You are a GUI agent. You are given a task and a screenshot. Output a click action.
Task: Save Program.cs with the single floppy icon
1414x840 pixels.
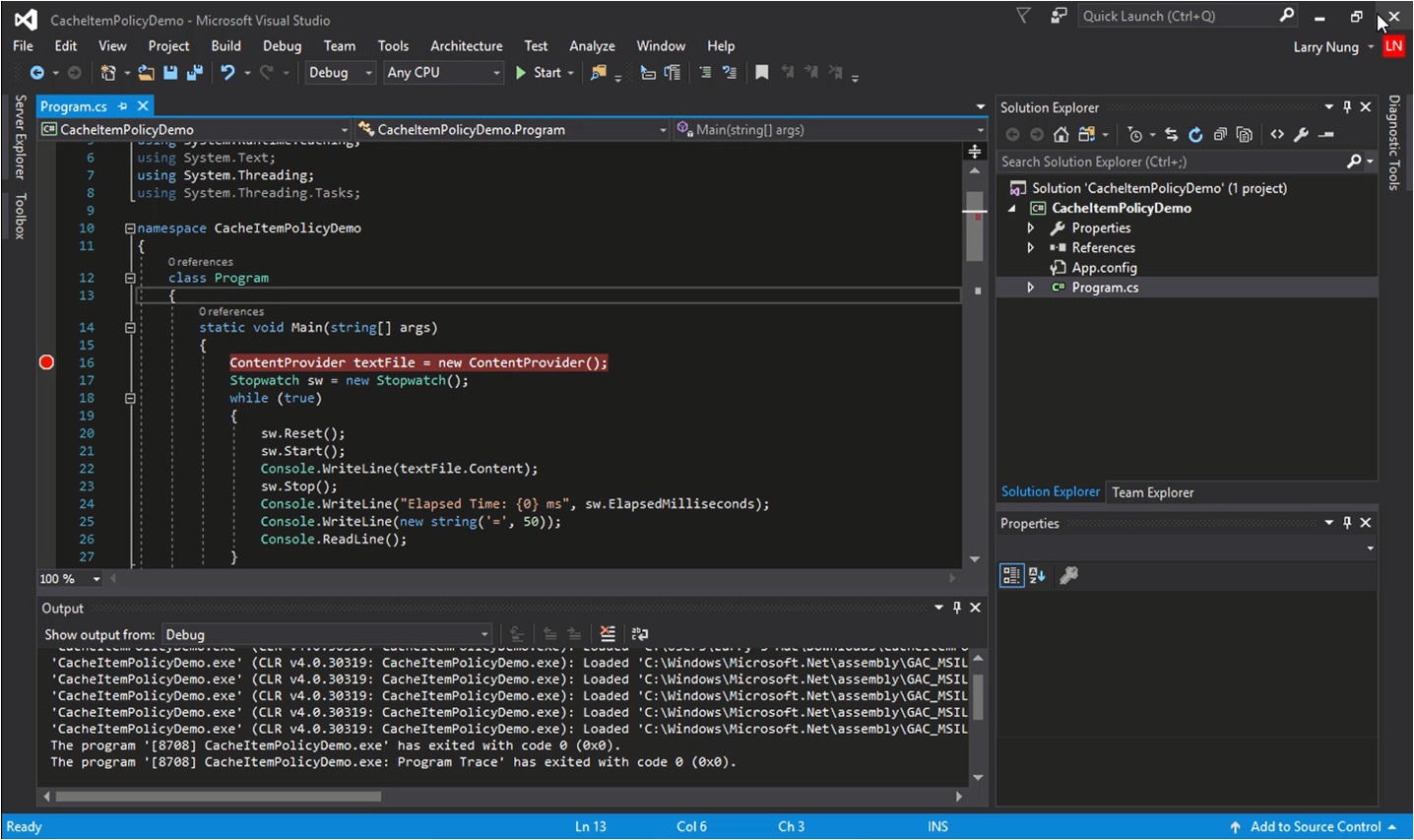[x=170, y=73]
